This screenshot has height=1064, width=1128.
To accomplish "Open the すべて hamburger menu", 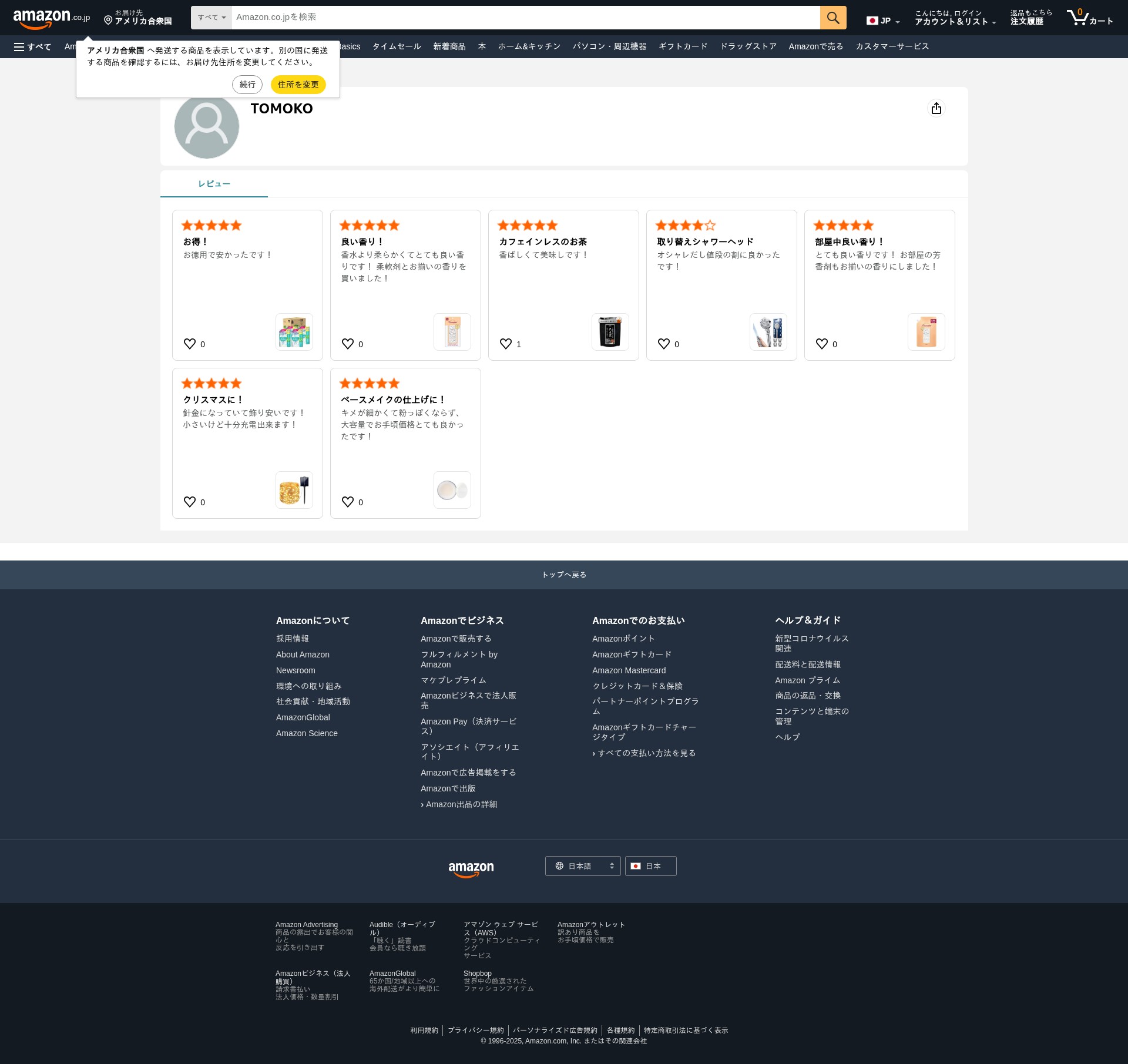I will [x=33, y=46].
